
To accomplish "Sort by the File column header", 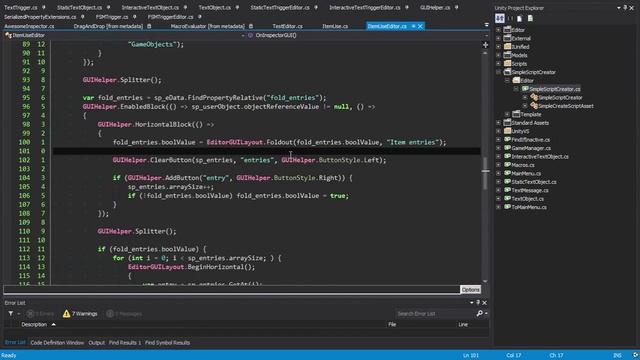I will (392, 324).
